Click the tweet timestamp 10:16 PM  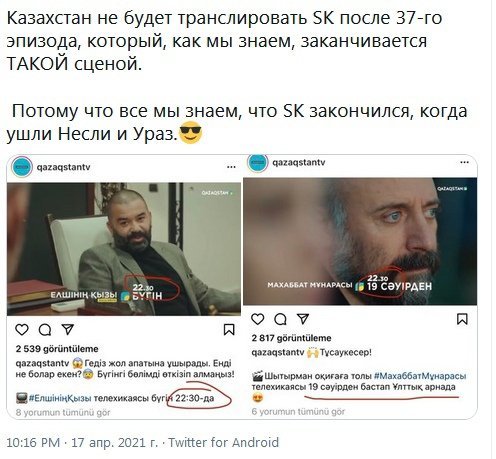click(33, 443)
